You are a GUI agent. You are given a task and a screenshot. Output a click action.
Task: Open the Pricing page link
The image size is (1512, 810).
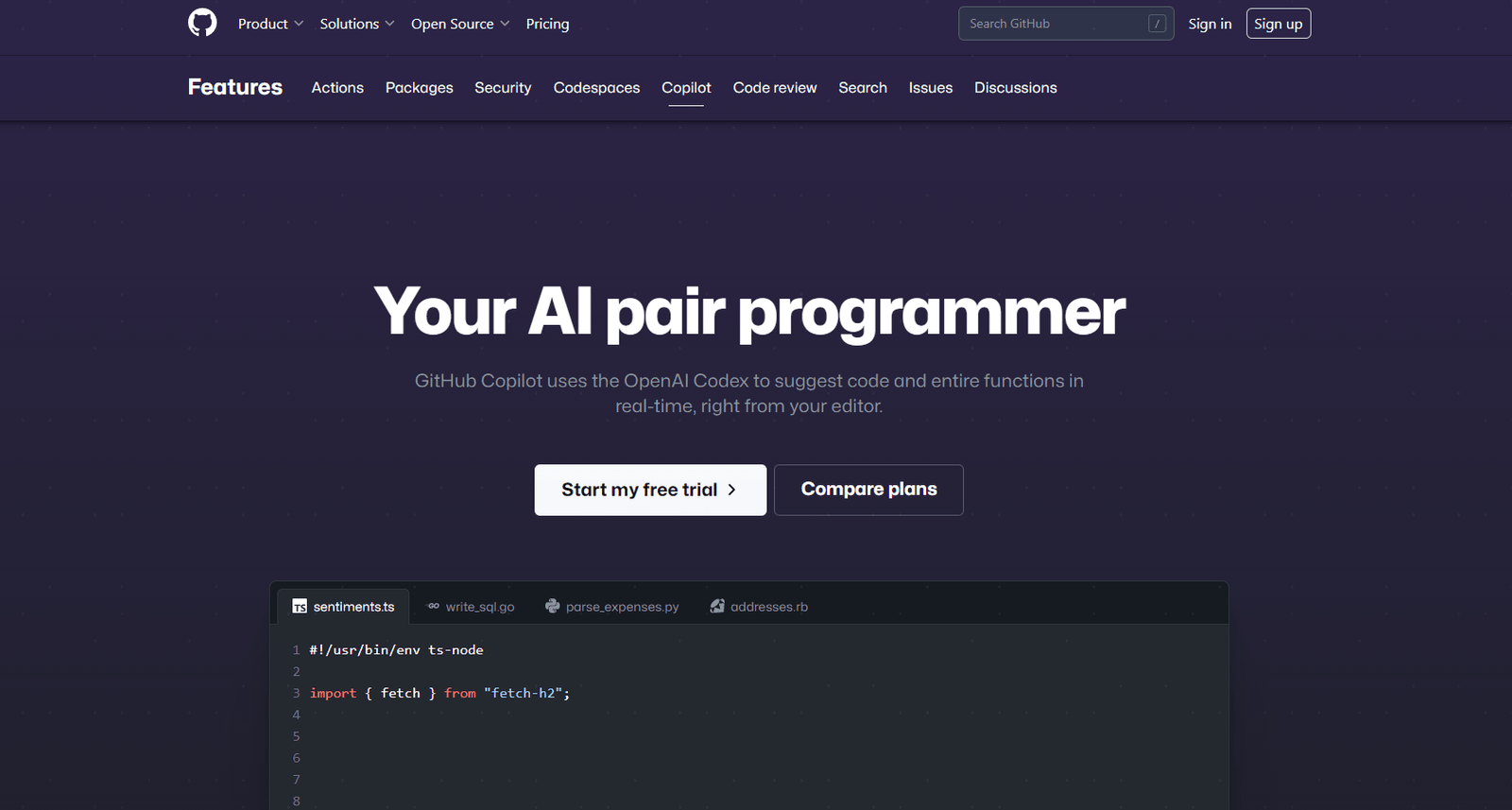pyautogui.click(x=547, y=24)
